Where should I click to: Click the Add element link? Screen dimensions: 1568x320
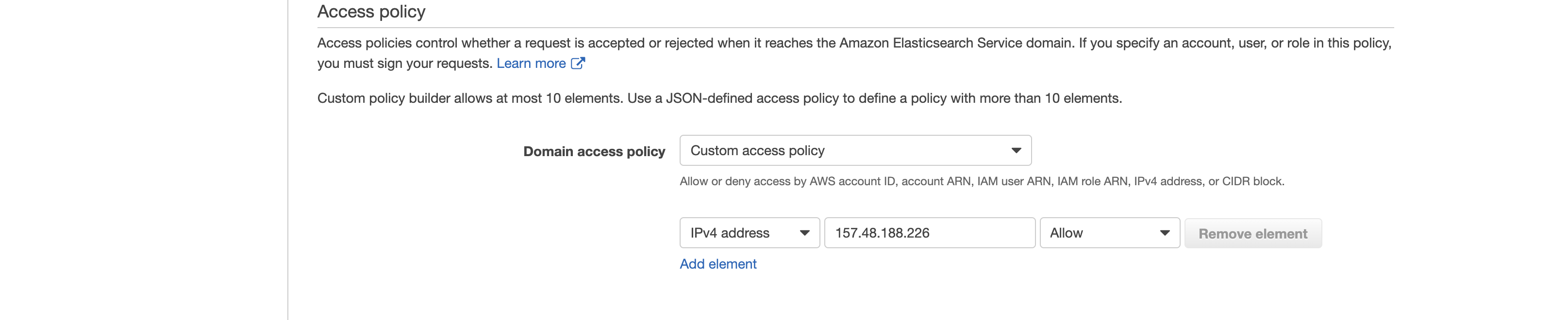tap(717, 264)
